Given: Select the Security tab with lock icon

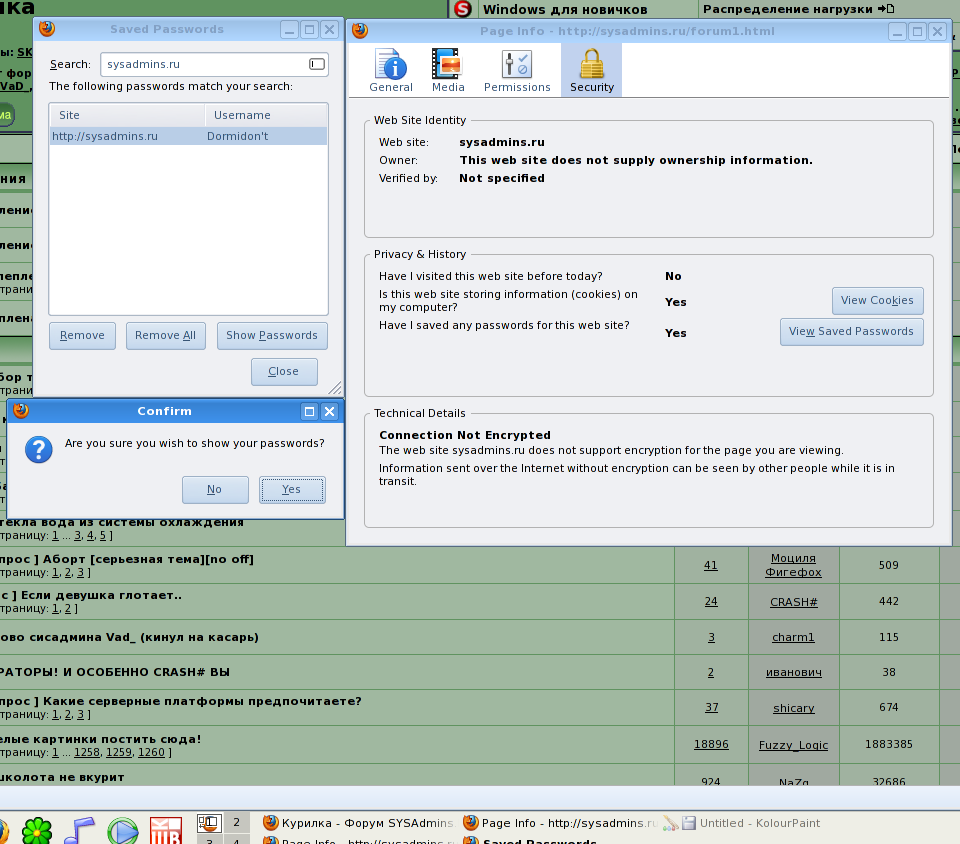Looking at the screenshot, I should 591,71.
